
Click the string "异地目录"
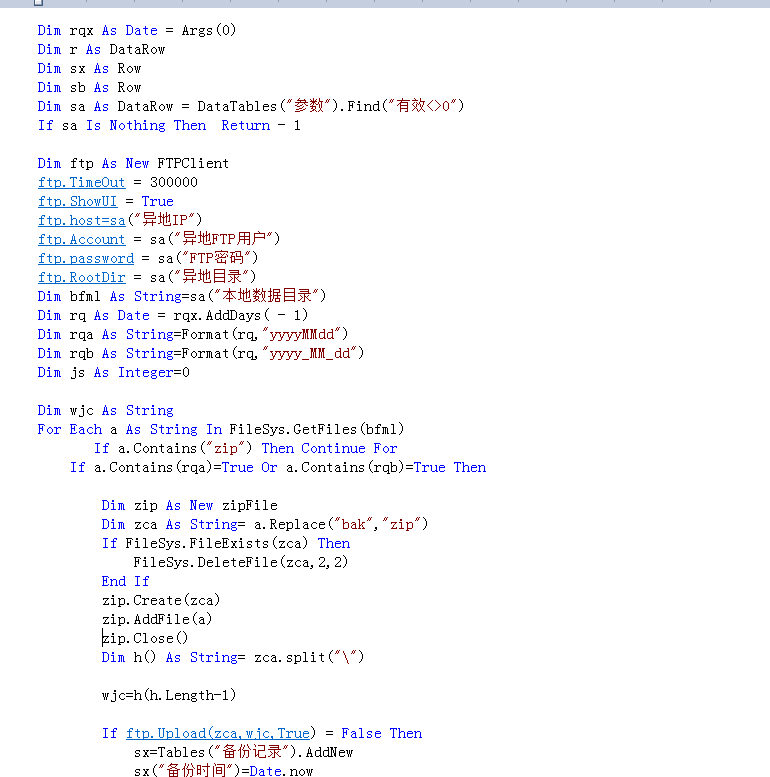[x=212, y=277]
